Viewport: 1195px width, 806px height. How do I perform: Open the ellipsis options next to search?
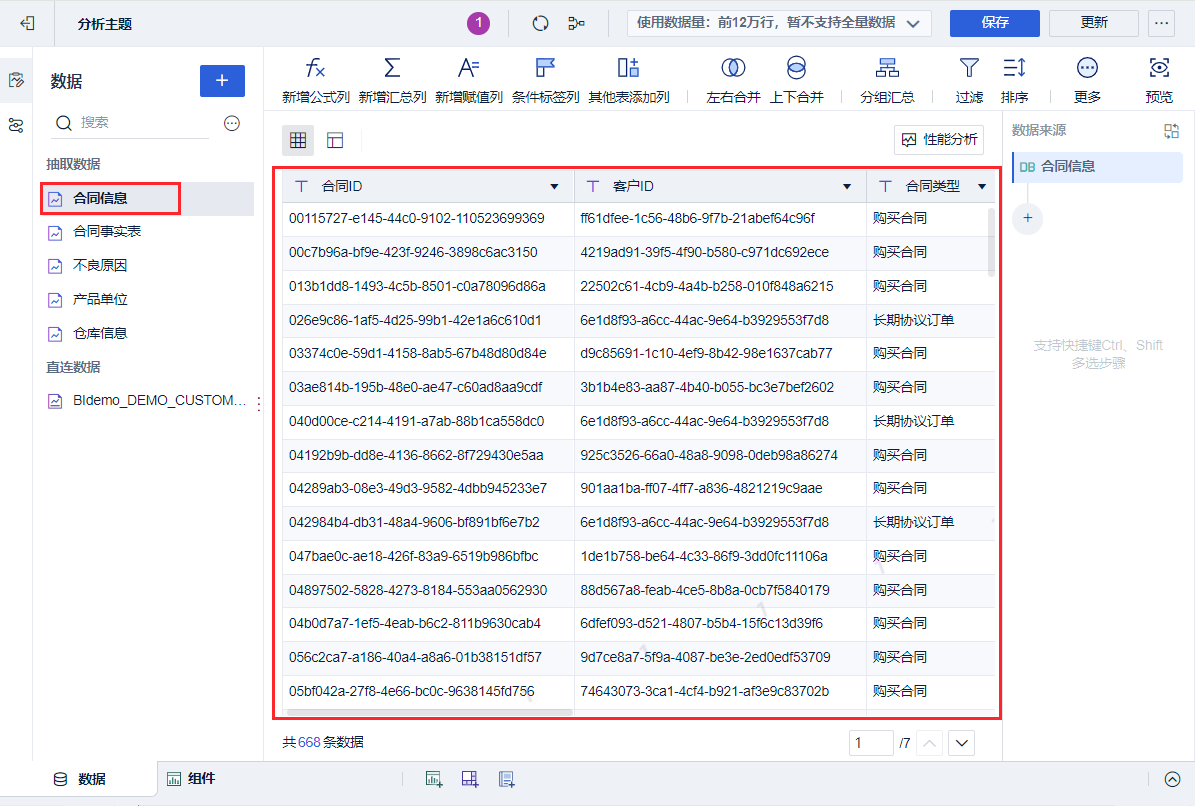click(x=232, y=123)
